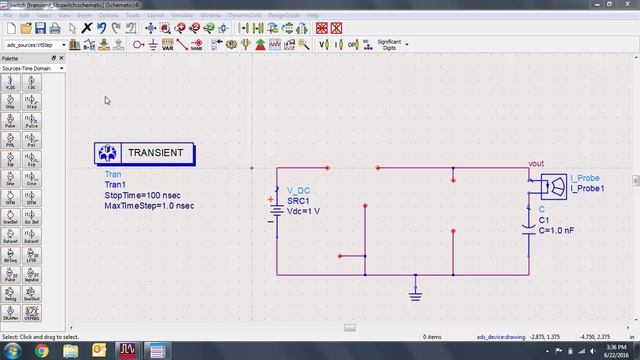The height and width of the screenshot is (360, 640).
Task: Open Chrome from the taskbar
Action: 41,351
